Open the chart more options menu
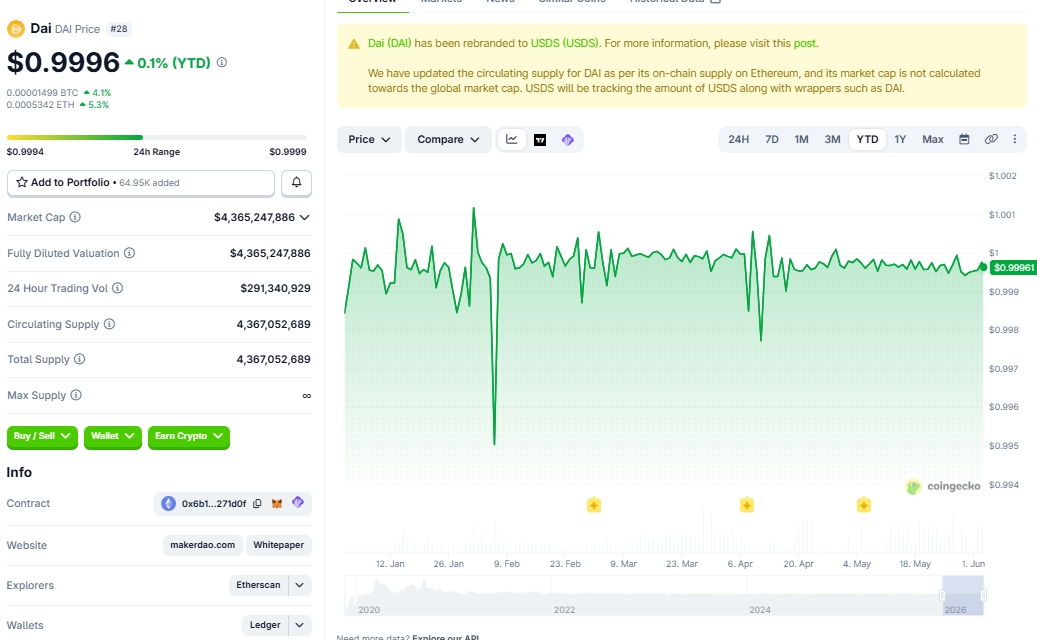Image resolution: width=1037 pixels, height=640 pixels. click(x=1015, y=140)
